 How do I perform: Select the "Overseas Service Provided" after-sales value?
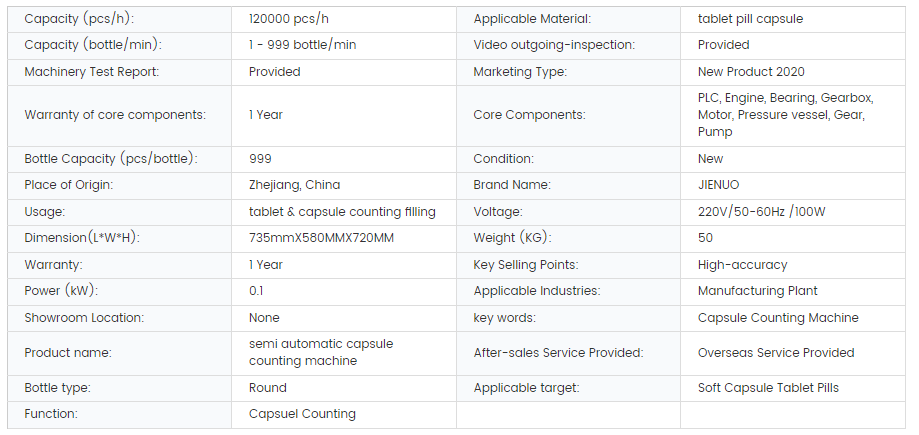[776, 353]
